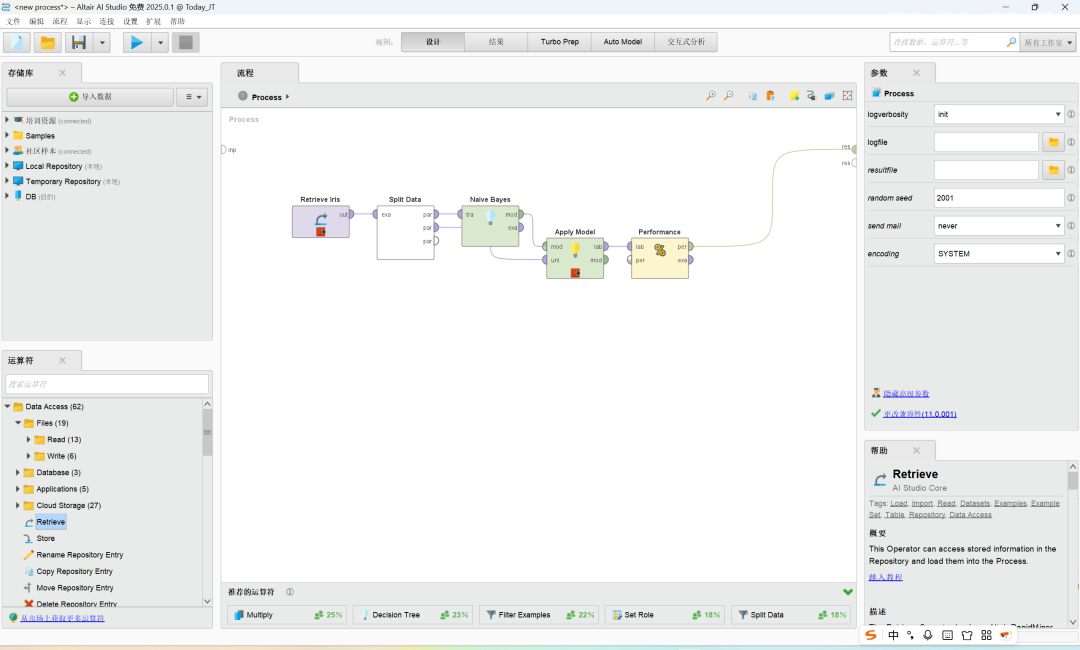Click the auto-wire plug icon
1080x650 pixels.
[811, 96]
